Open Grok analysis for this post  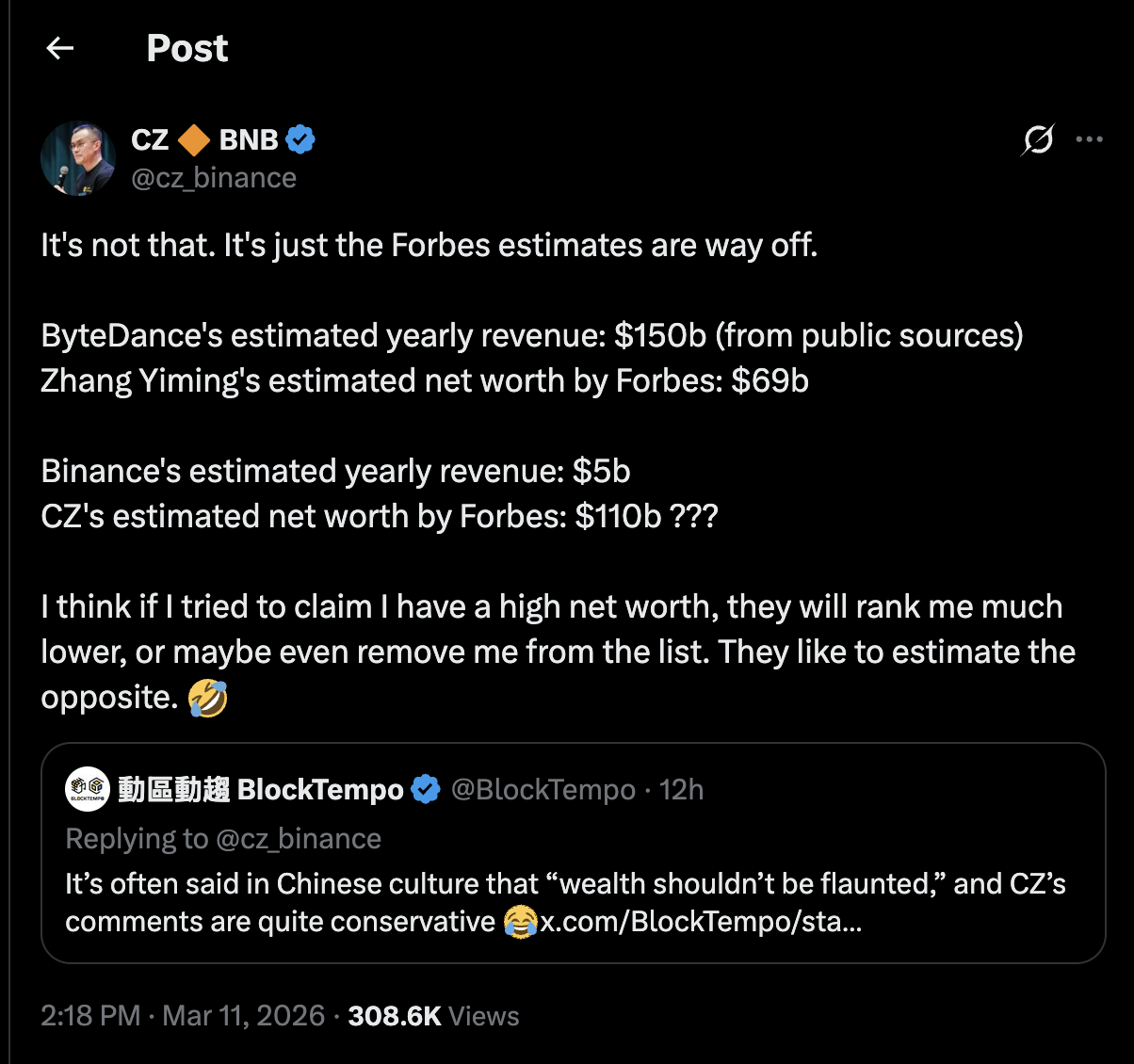pos(1036,139)
